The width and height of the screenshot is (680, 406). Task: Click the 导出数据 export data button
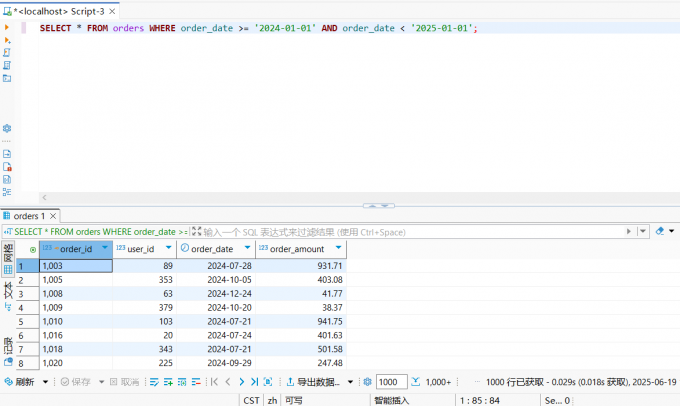[314, 382]
